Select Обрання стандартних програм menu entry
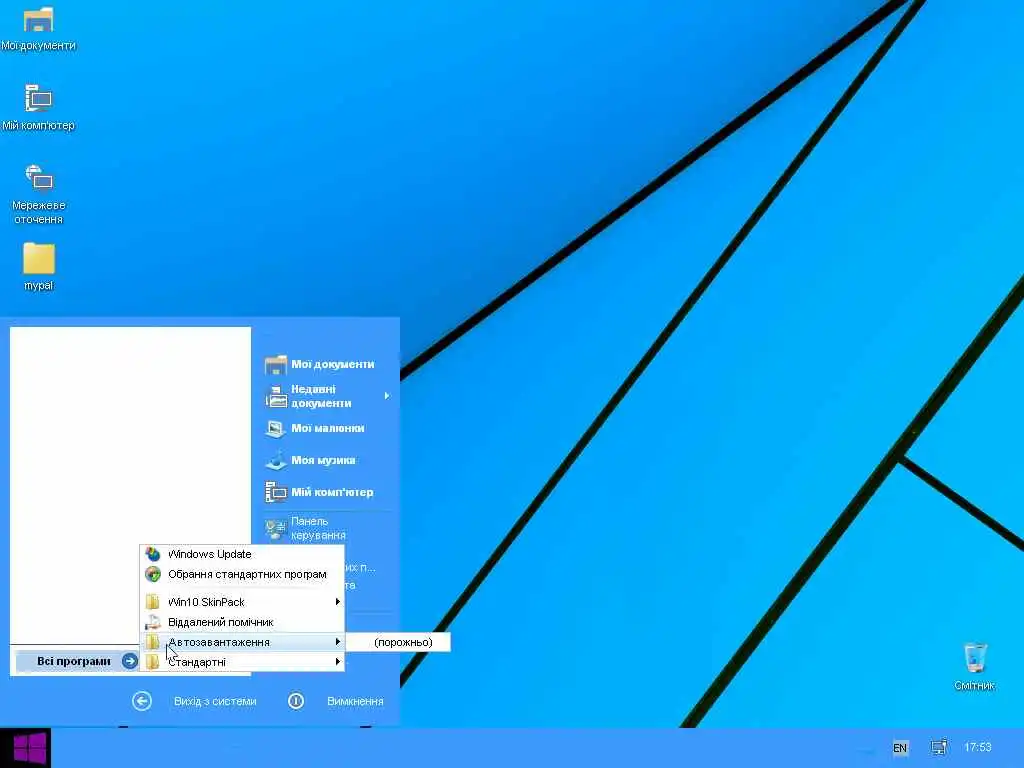Image resolution: width=1024 pixels, height=768 pixels. point(242,574)
